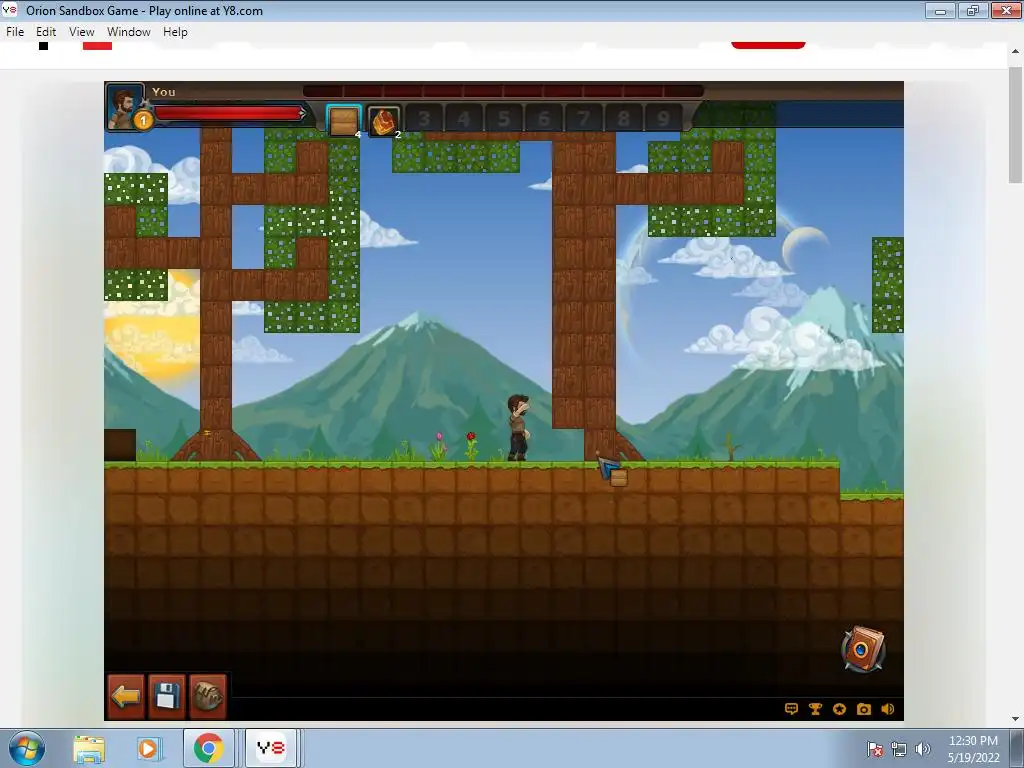1024x768 pixels.
Task: Select empty hotbar slot 4
Action: click(464, 119)
